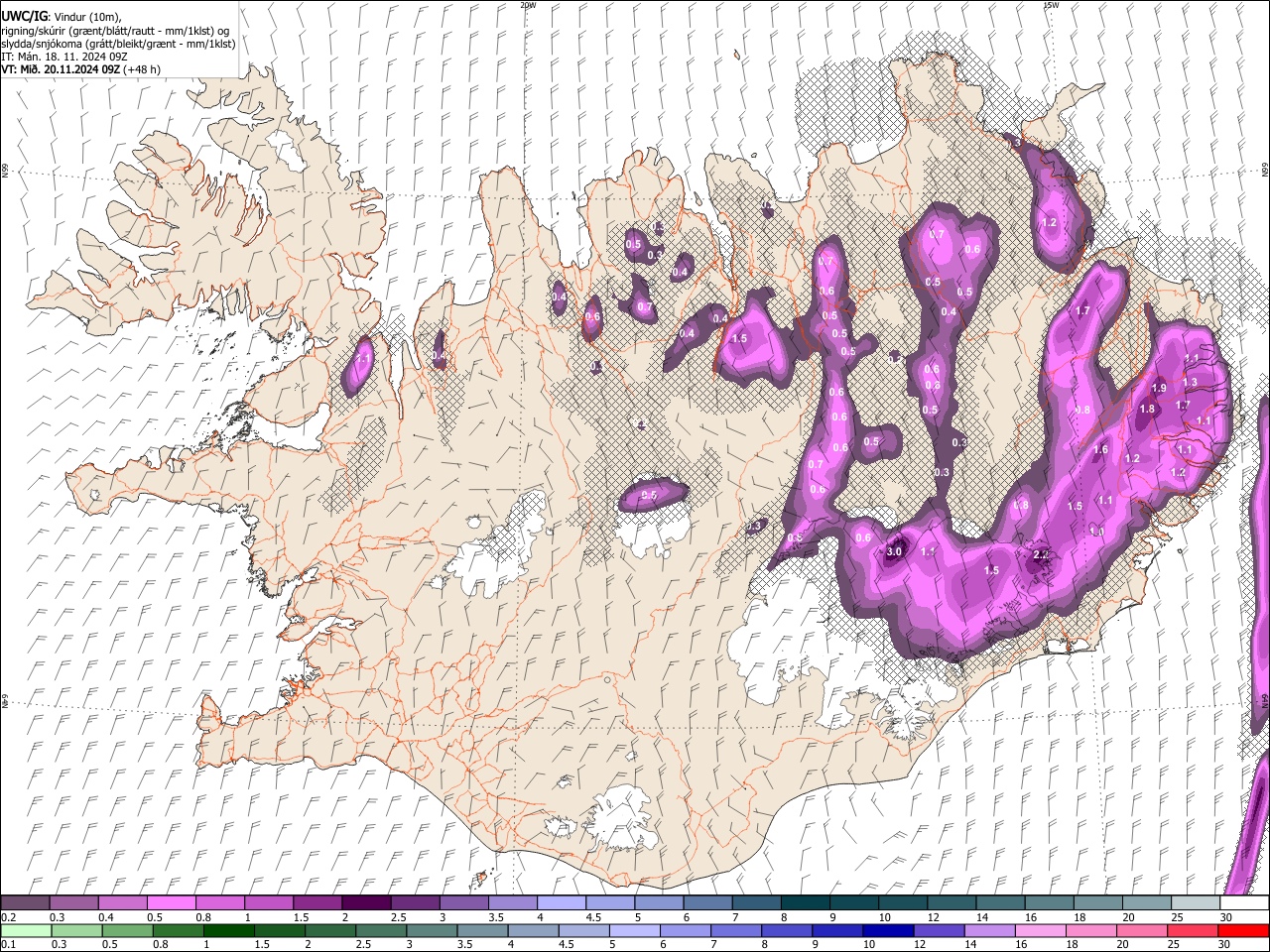The image size is (1270, 952).
Task: Select the 2.2 precipitation value on the map
Action: click(1041, 555)
